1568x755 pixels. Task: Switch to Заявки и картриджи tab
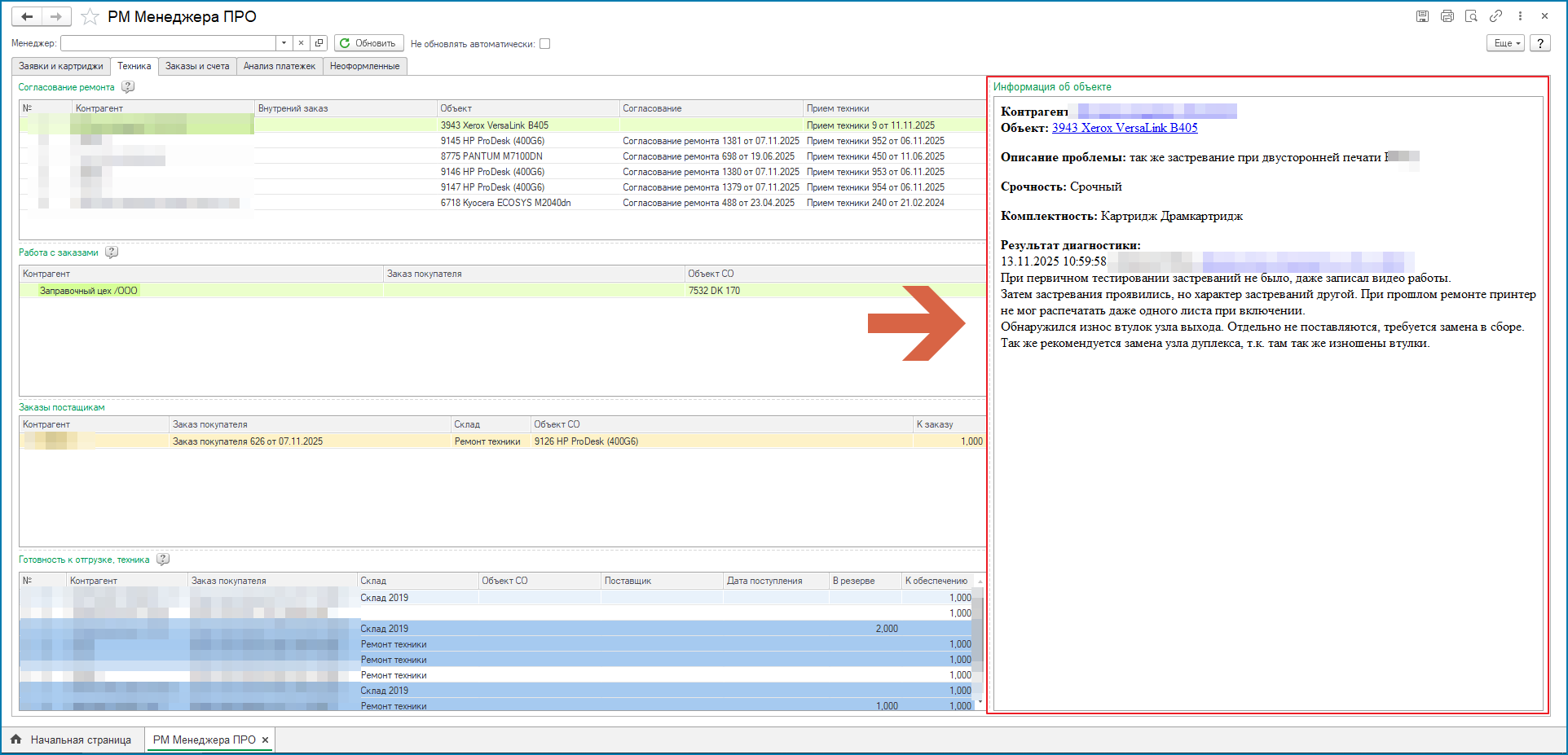coord(61,66)
